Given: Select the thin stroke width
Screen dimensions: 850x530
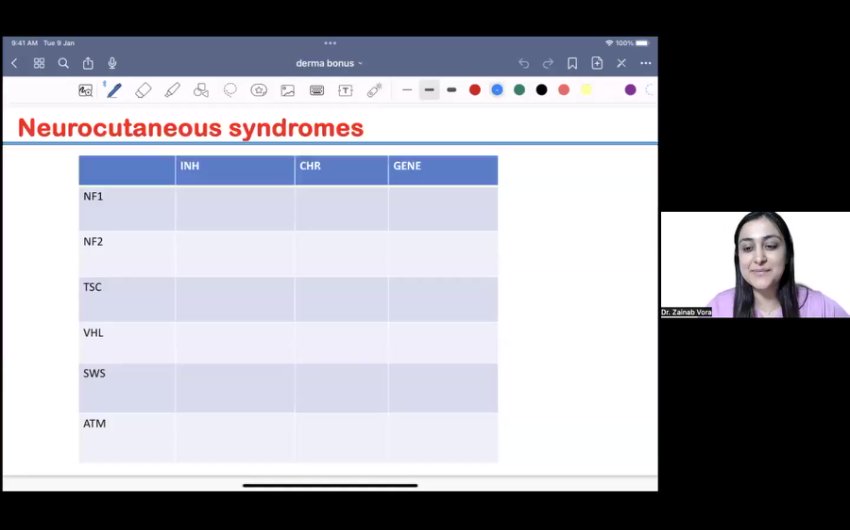Looking at the screenshot, I should [407, 90].
